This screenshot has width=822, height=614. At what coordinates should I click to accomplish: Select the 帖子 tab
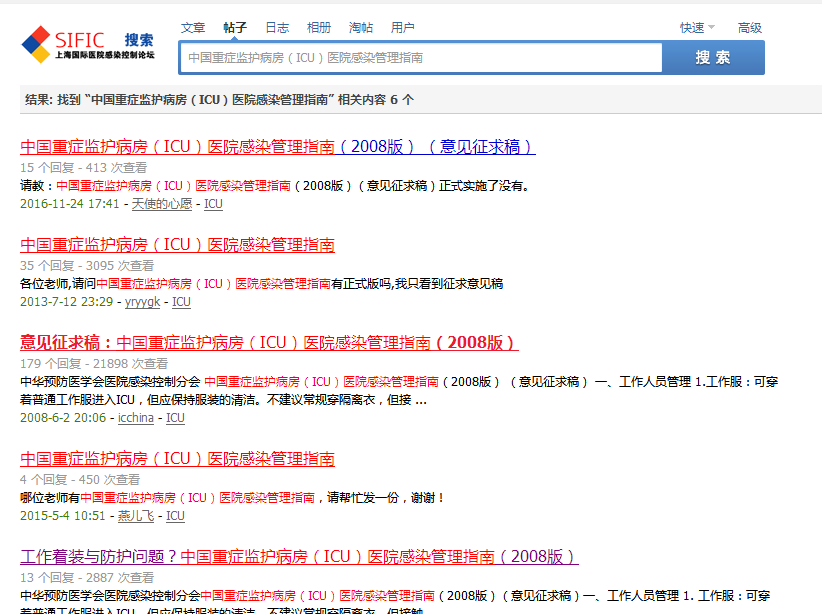pos(235,27)
